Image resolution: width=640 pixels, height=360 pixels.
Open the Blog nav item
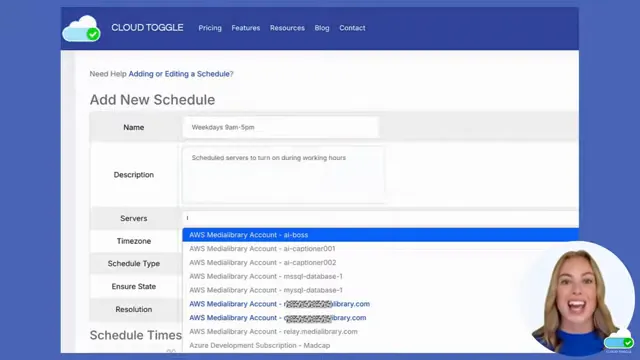(x=322, y=28)
